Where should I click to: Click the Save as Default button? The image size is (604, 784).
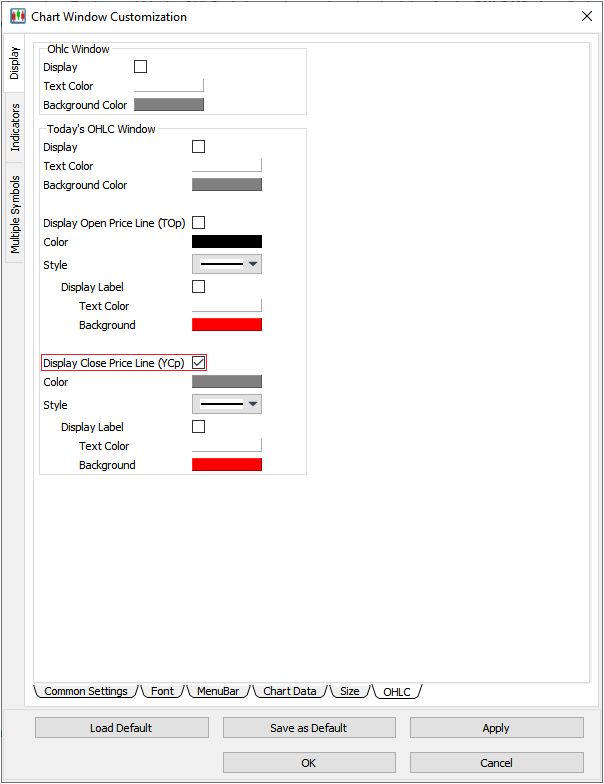(308, 728)
